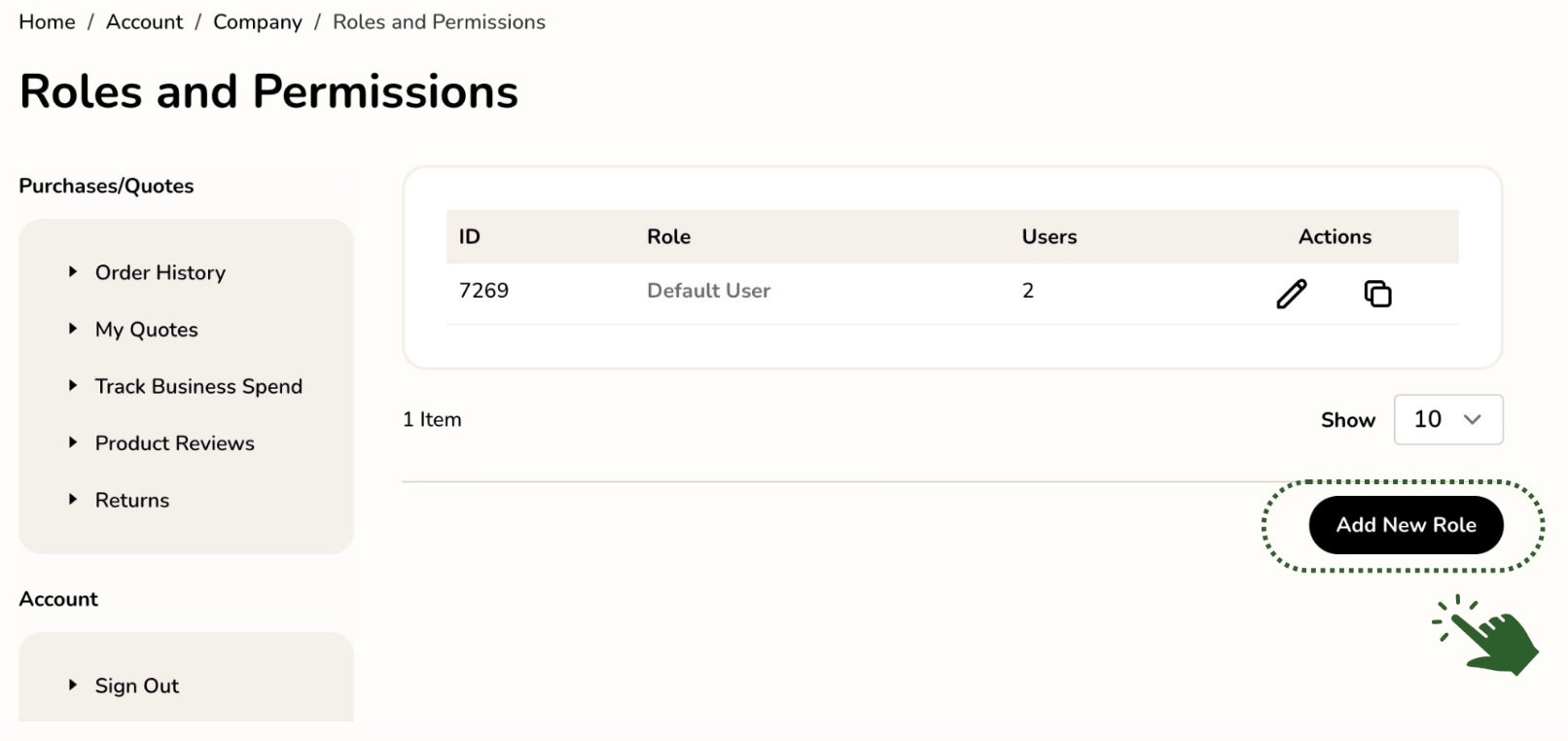Click the arrow beside My Quotes
This screenshot has width=1568, height=741.
(x=72, y=329)
